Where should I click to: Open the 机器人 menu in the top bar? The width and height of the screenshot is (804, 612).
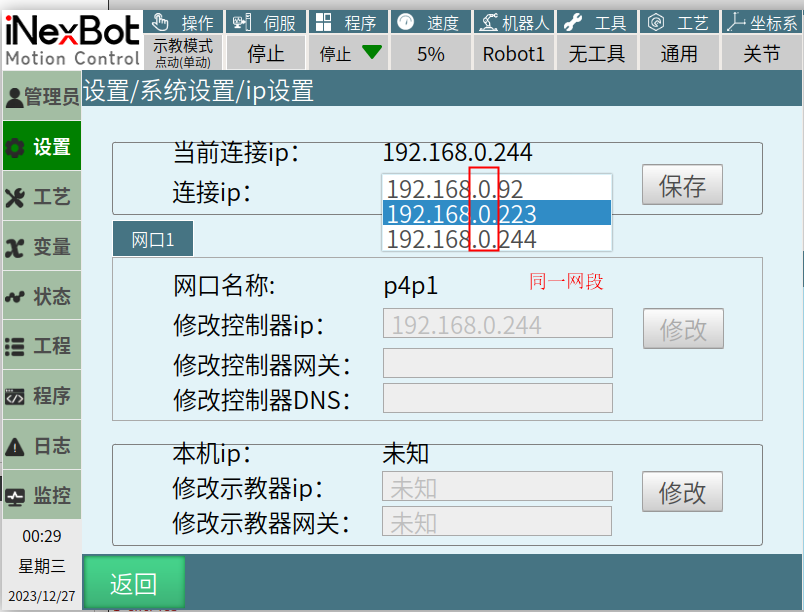pos(514,22)
